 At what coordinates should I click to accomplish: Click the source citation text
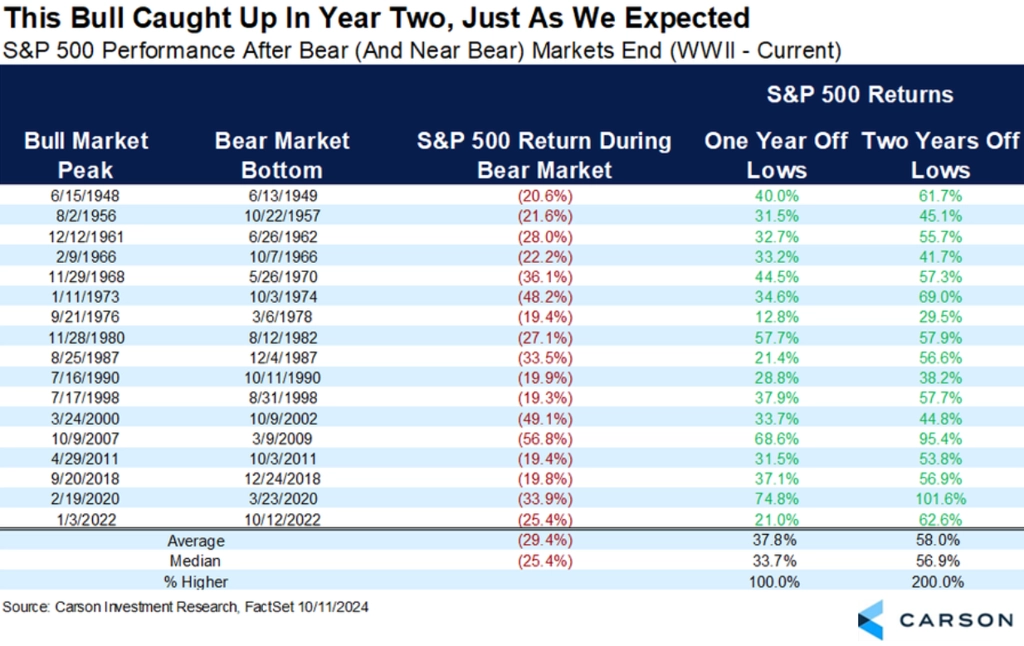185,607
